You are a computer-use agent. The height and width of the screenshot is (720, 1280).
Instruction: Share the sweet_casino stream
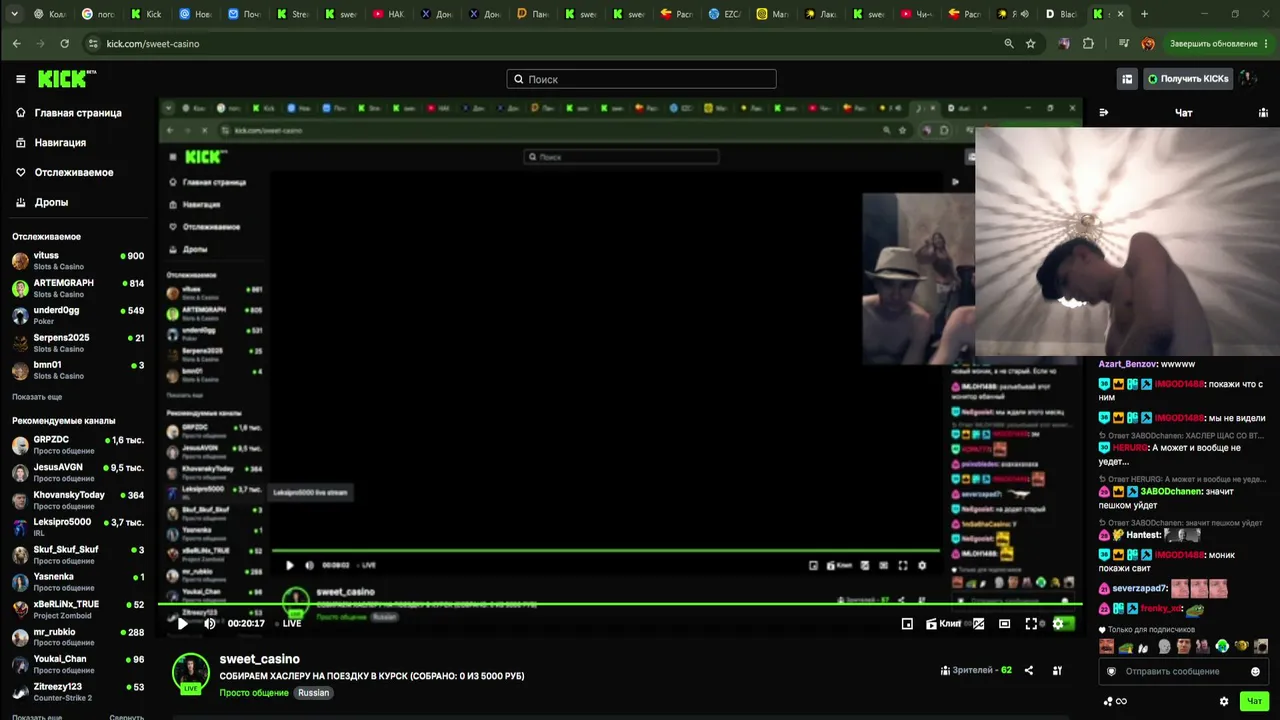pyautogui.click(x=1029, y=670)
